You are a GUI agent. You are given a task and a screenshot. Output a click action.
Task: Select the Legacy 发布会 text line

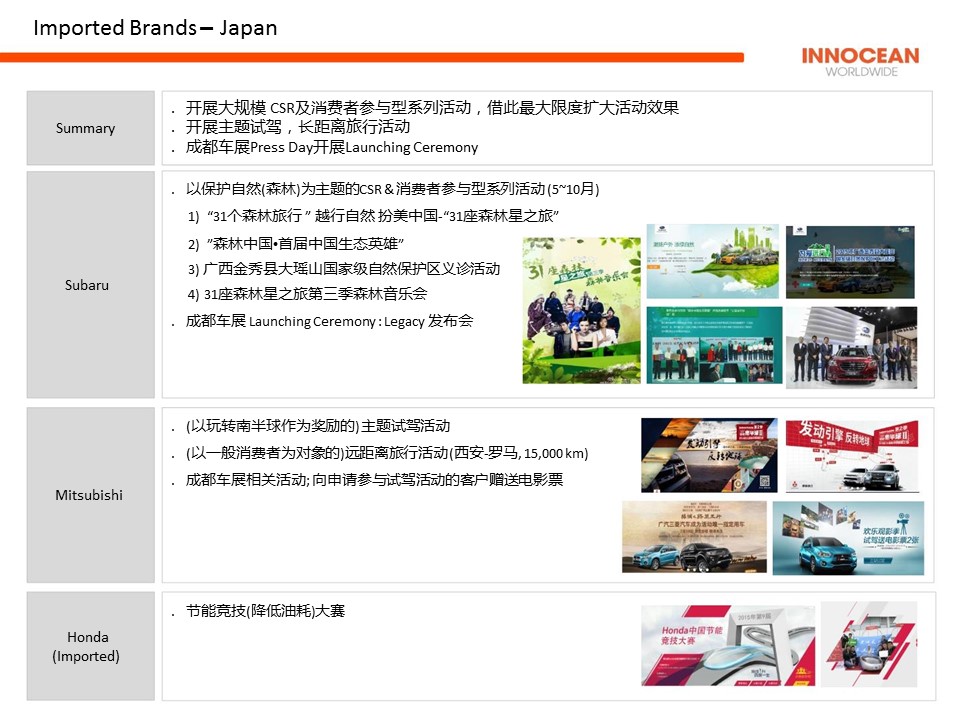[330, 322]
